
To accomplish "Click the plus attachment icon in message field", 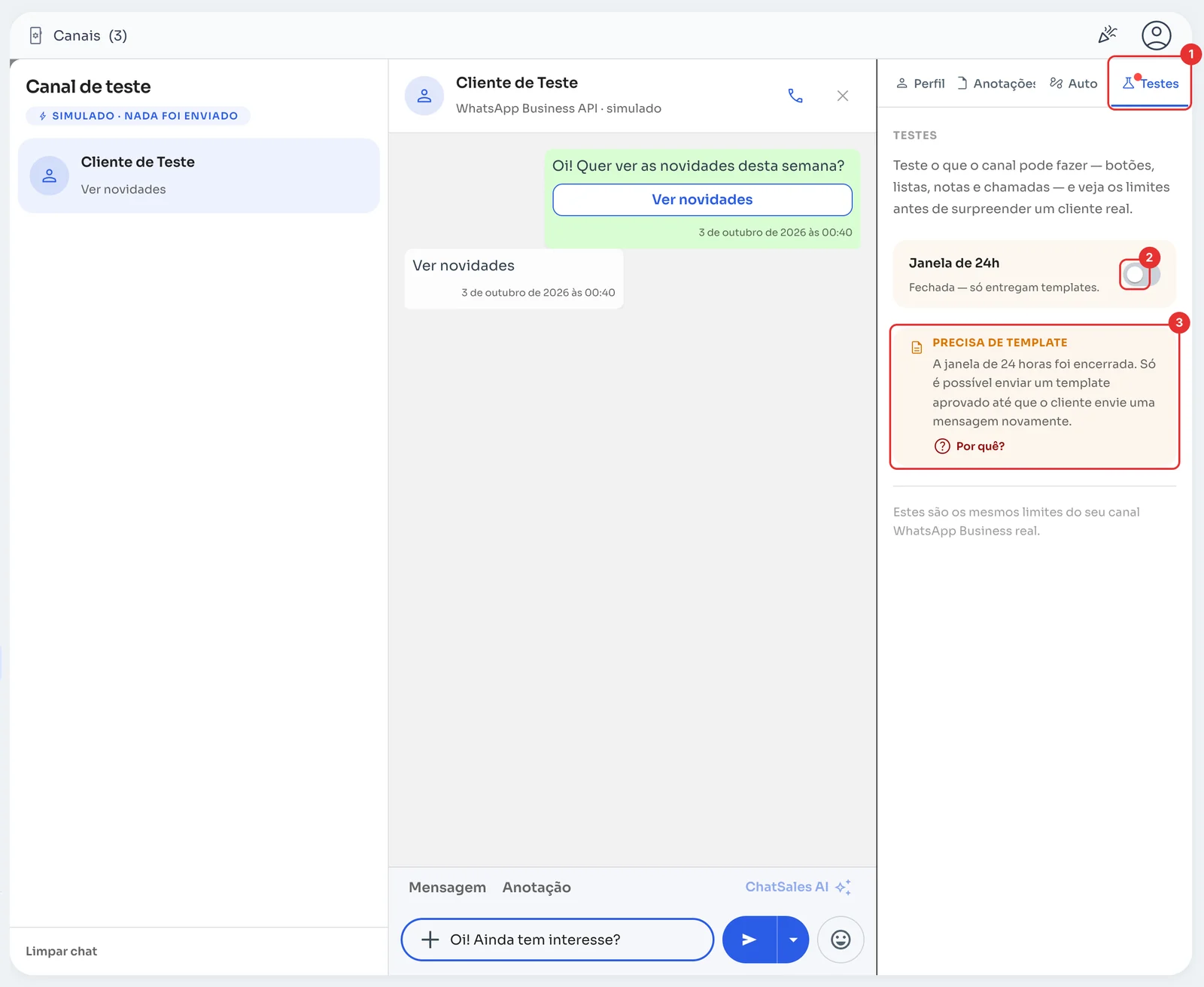I will coord(430,940).
